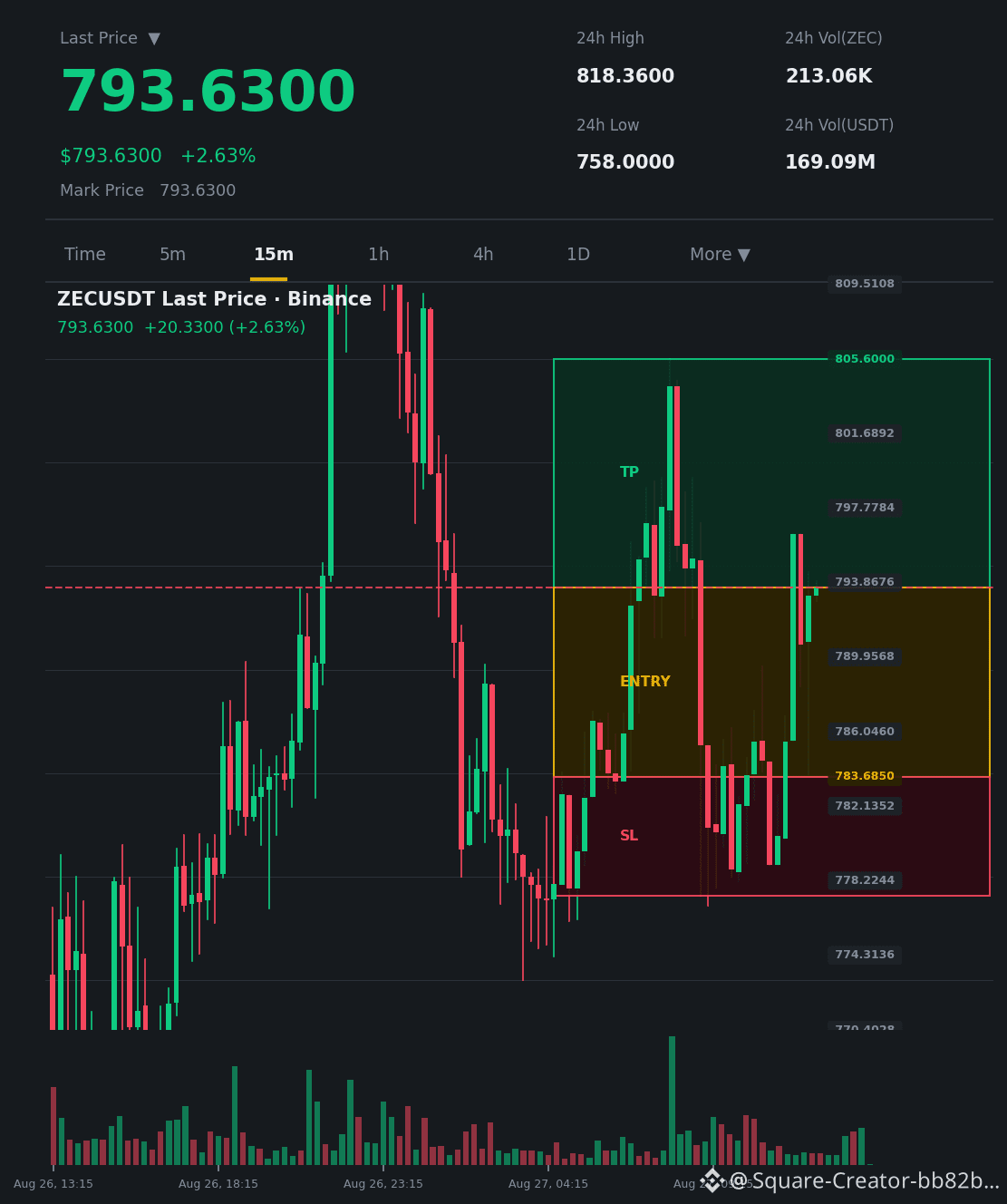Click the large 793.6300 last price

pos(208,92)
